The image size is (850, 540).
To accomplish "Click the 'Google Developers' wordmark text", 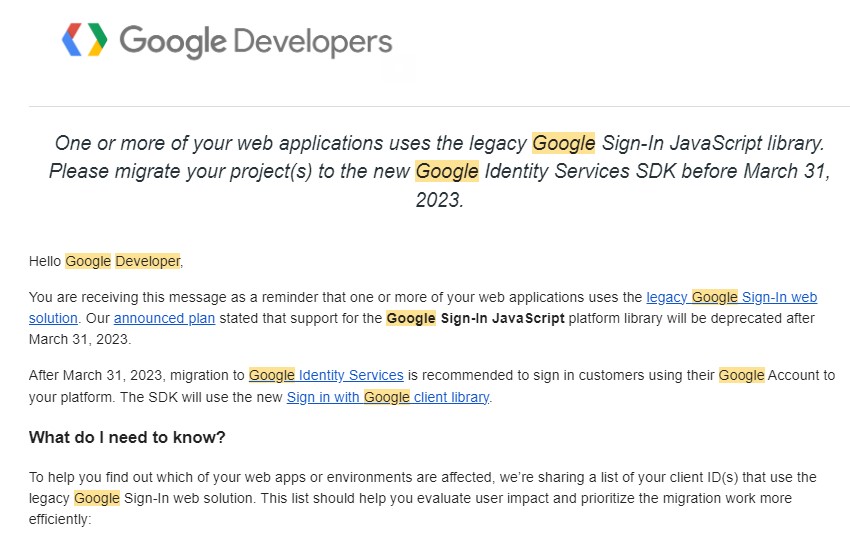I will [x=255, y=41].
